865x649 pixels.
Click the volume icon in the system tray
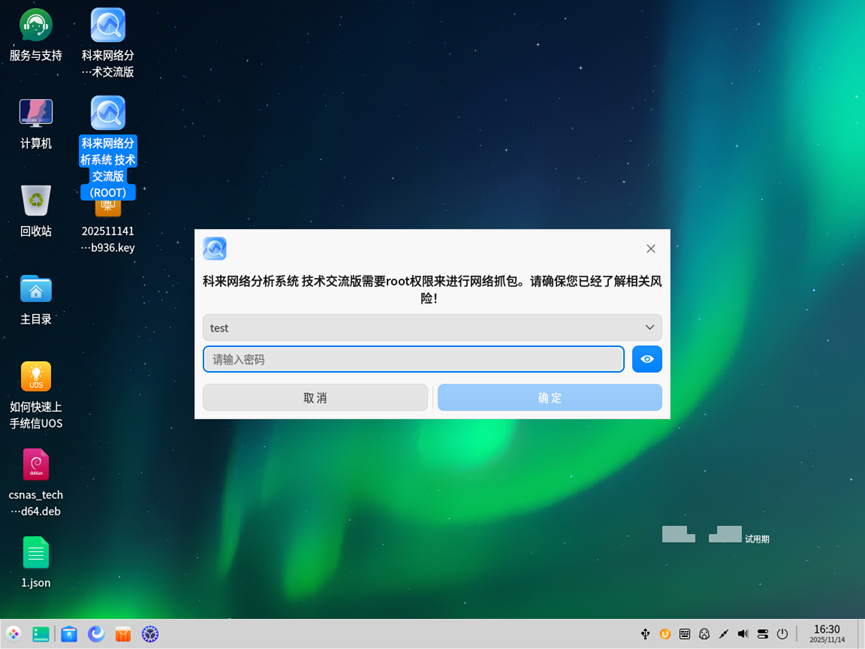point(742,633)
